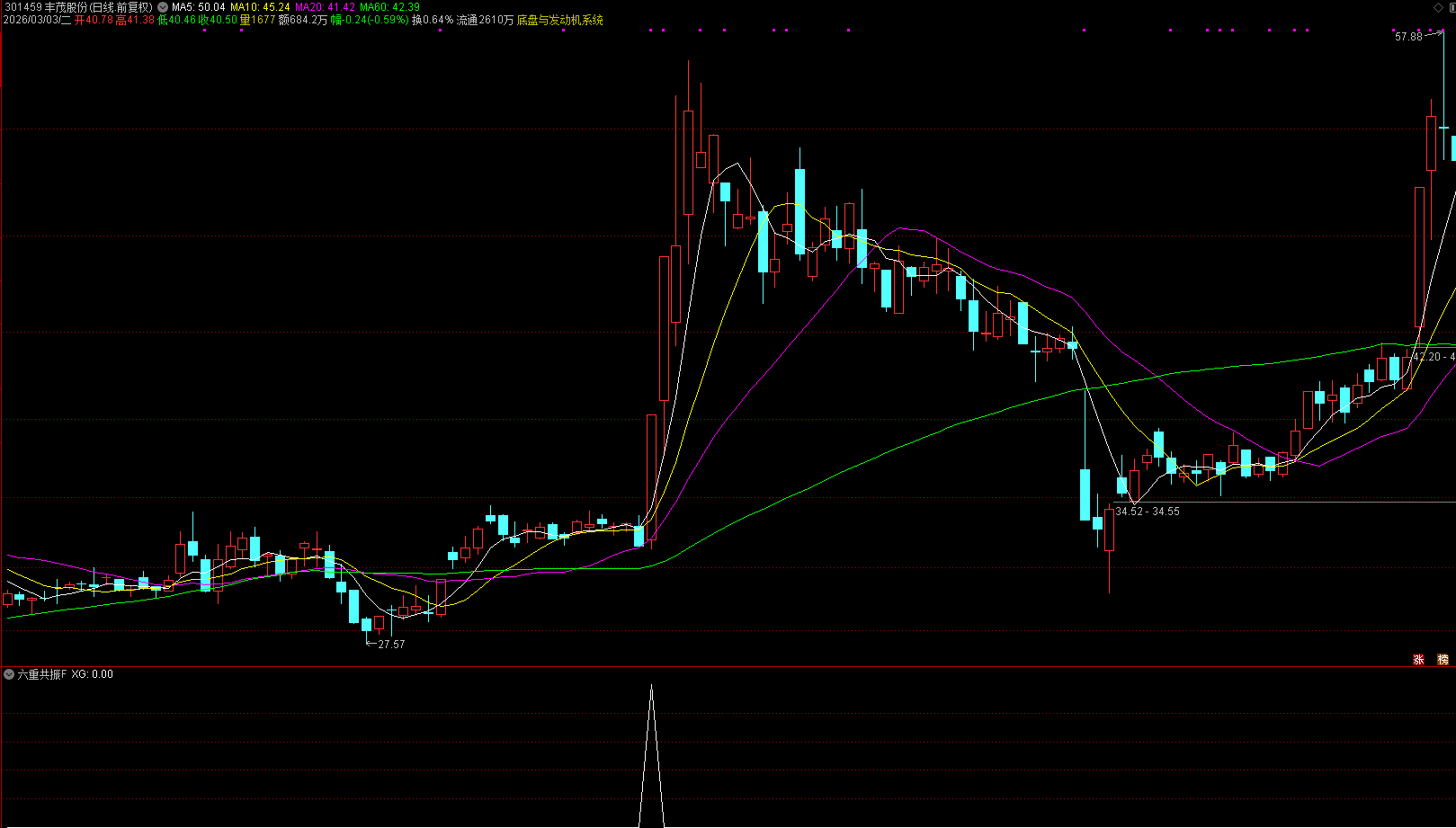Click the 换0.64% turnover rate text
This screenshot has height=828, width=1456.
(x=433, y=20)
